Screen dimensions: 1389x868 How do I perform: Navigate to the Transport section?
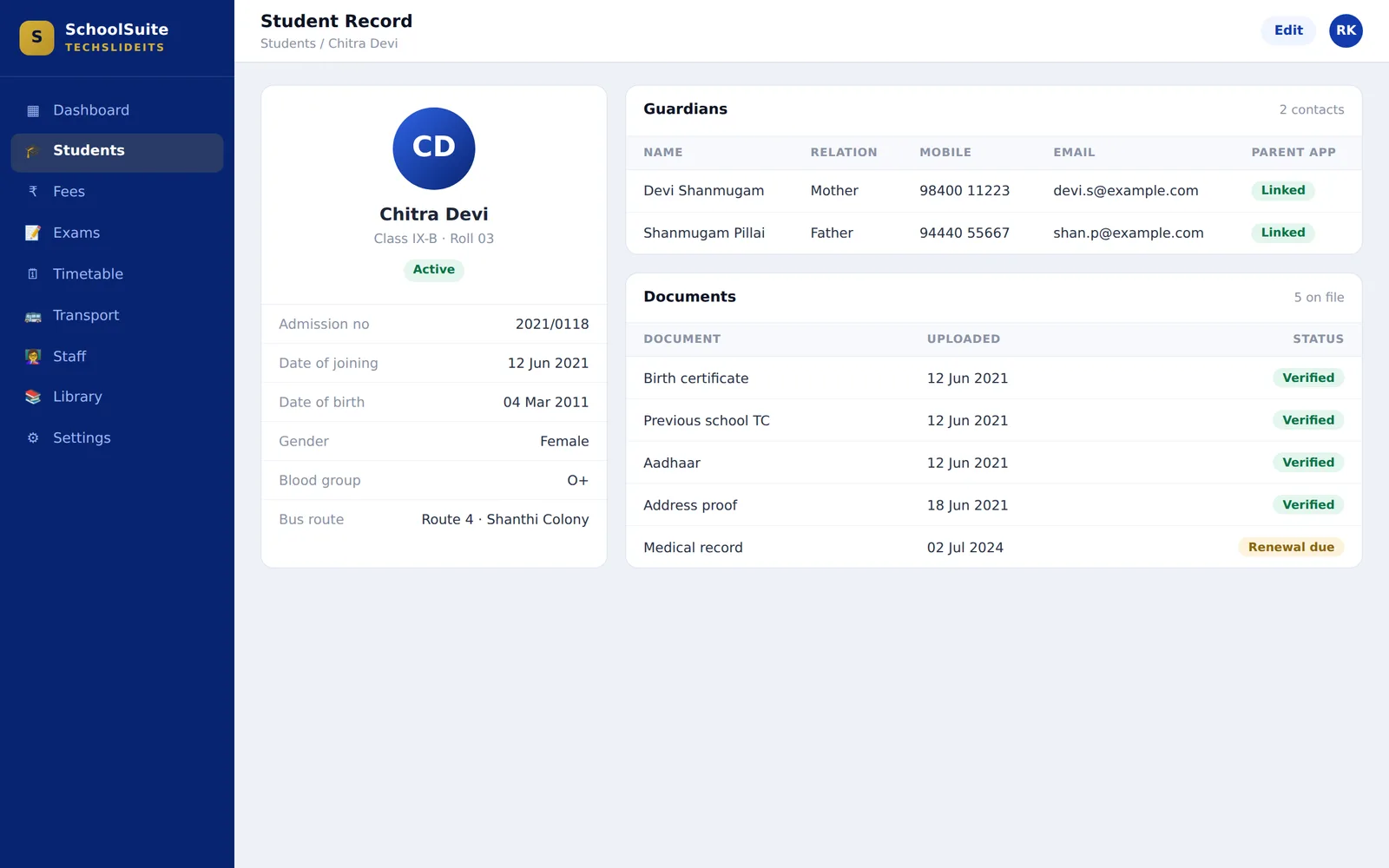click(x=117, y=315)
